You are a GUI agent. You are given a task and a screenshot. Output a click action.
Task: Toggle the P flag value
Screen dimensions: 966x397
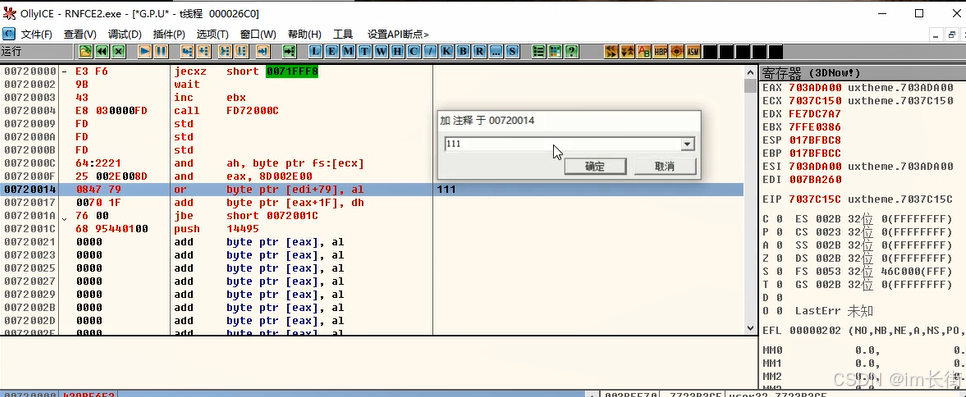tap(779, 232)
